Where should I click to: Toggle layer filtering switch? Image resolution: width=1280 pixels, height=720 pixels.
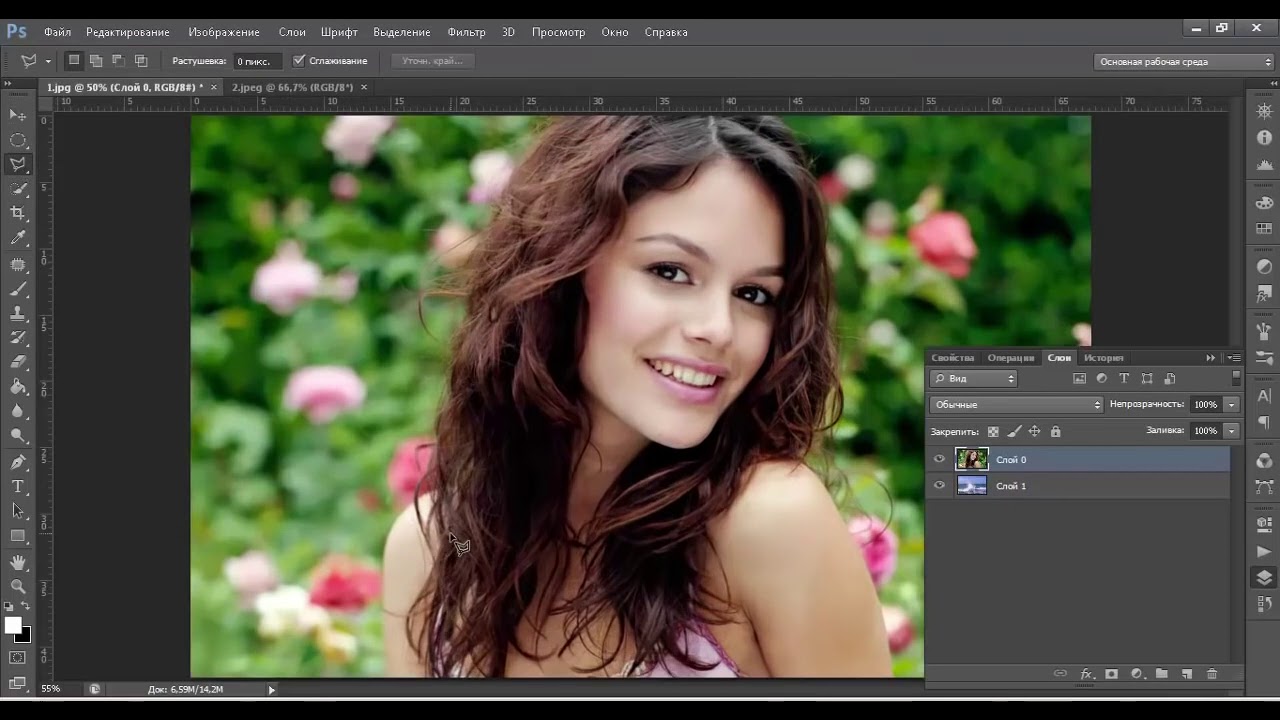(x=1236, y=378)
